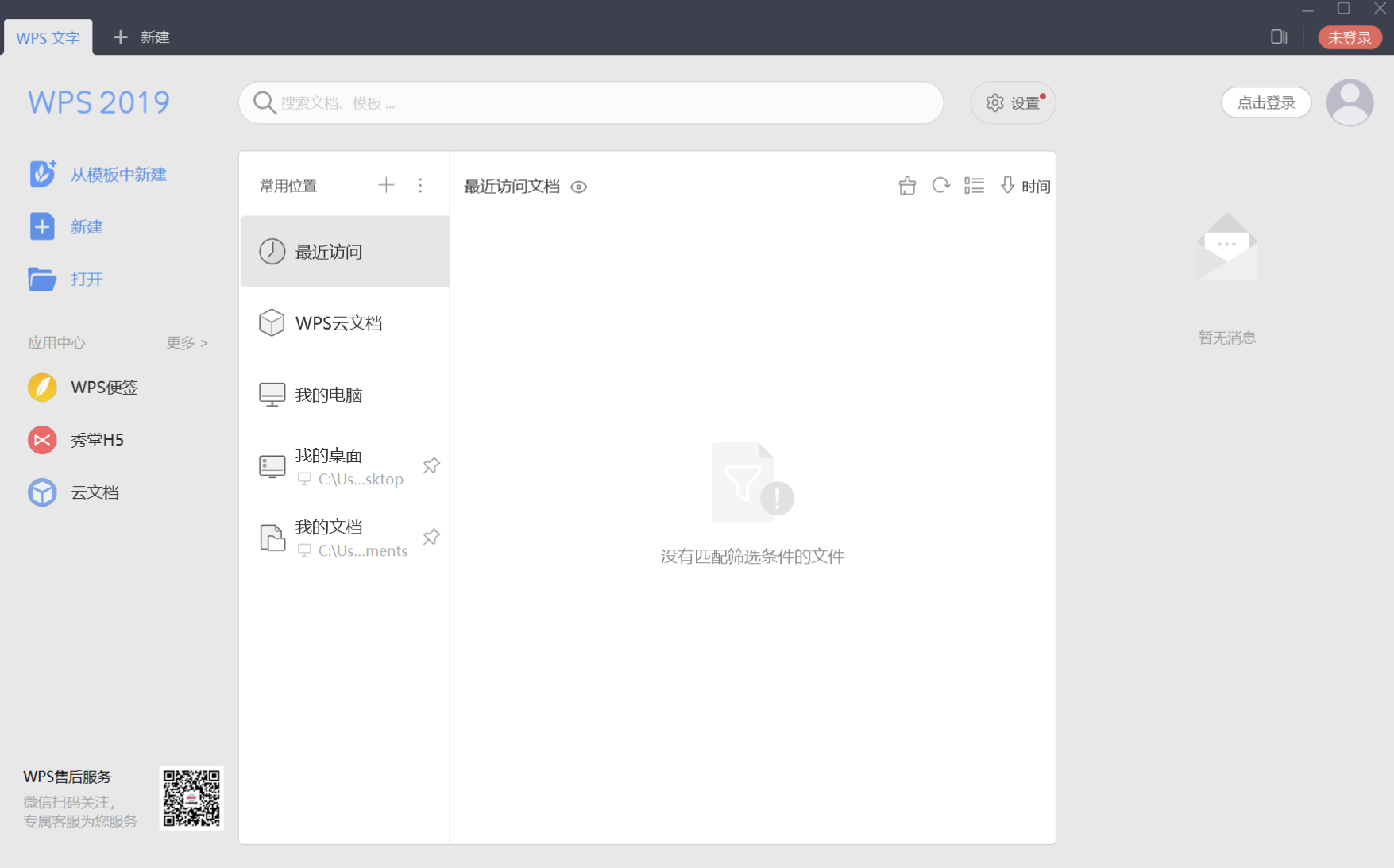Click the C:\Us...ments path text
Image resolution: width=1394 pixels, height=868 pixels.
click(363, 550)
